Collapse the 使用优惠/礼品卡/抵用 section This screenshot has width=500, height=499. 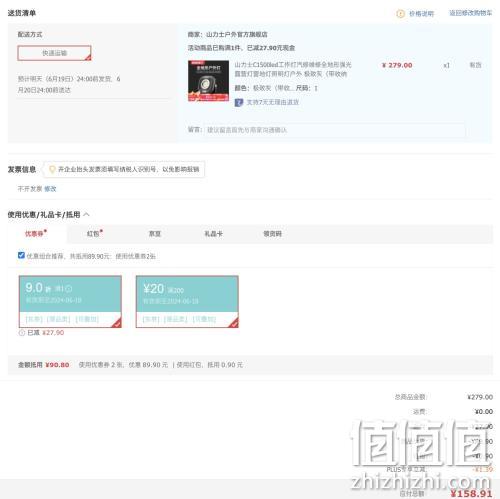tap(86, 214)
